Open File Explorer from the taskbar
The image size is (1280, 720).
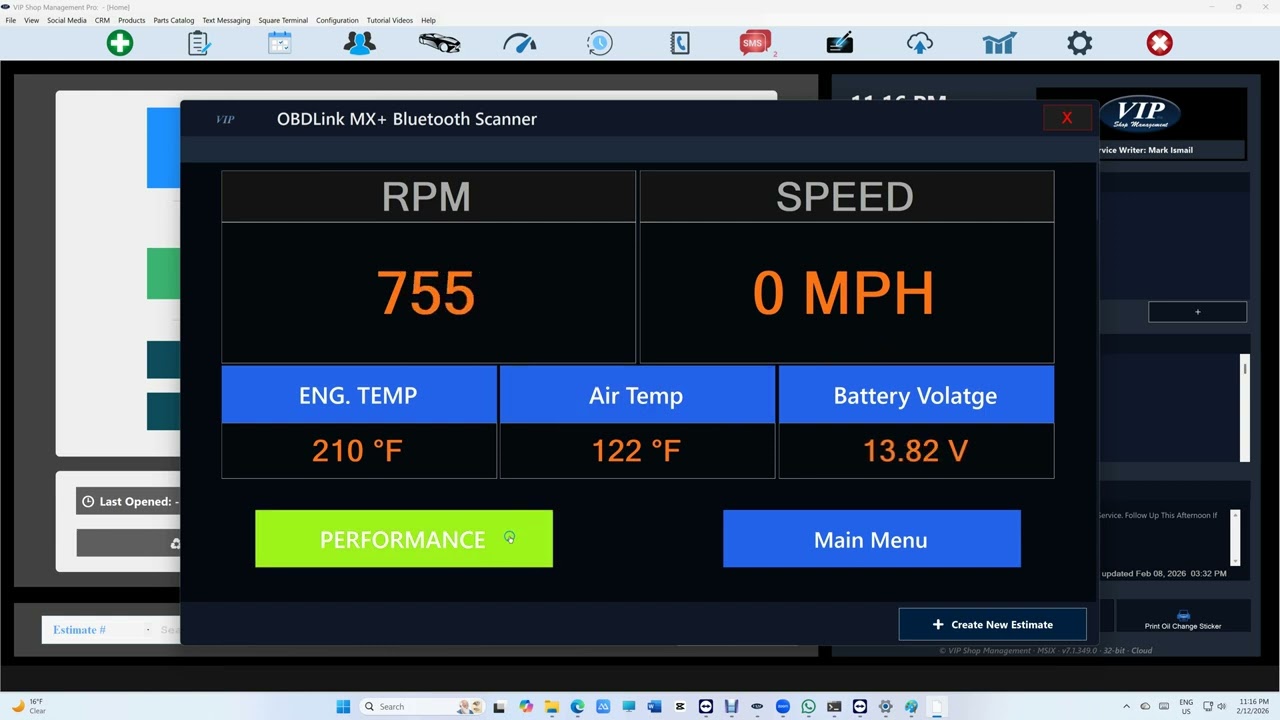[551, 706]
